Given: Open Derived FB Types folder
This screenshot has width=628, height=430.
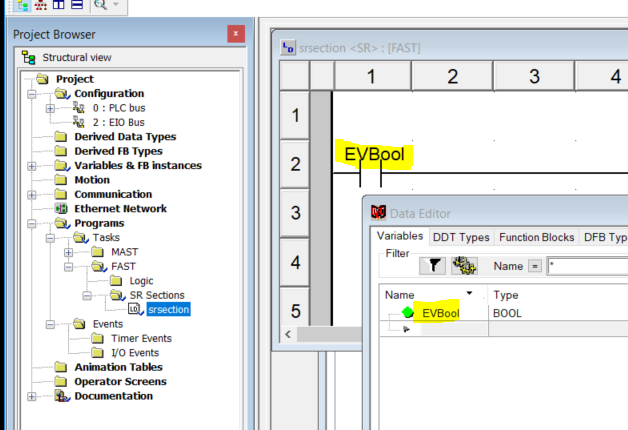Looking at the screenshot, I should (x=118, y=151).
